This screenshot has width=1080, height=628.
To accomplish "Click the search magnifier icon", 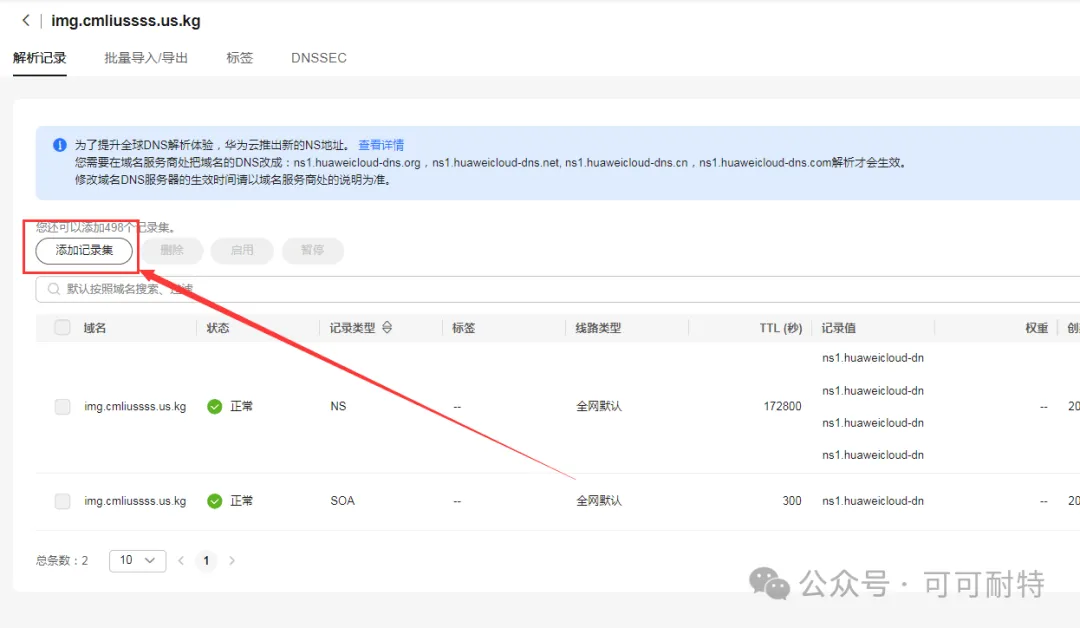I will click(x=54, y=289).
